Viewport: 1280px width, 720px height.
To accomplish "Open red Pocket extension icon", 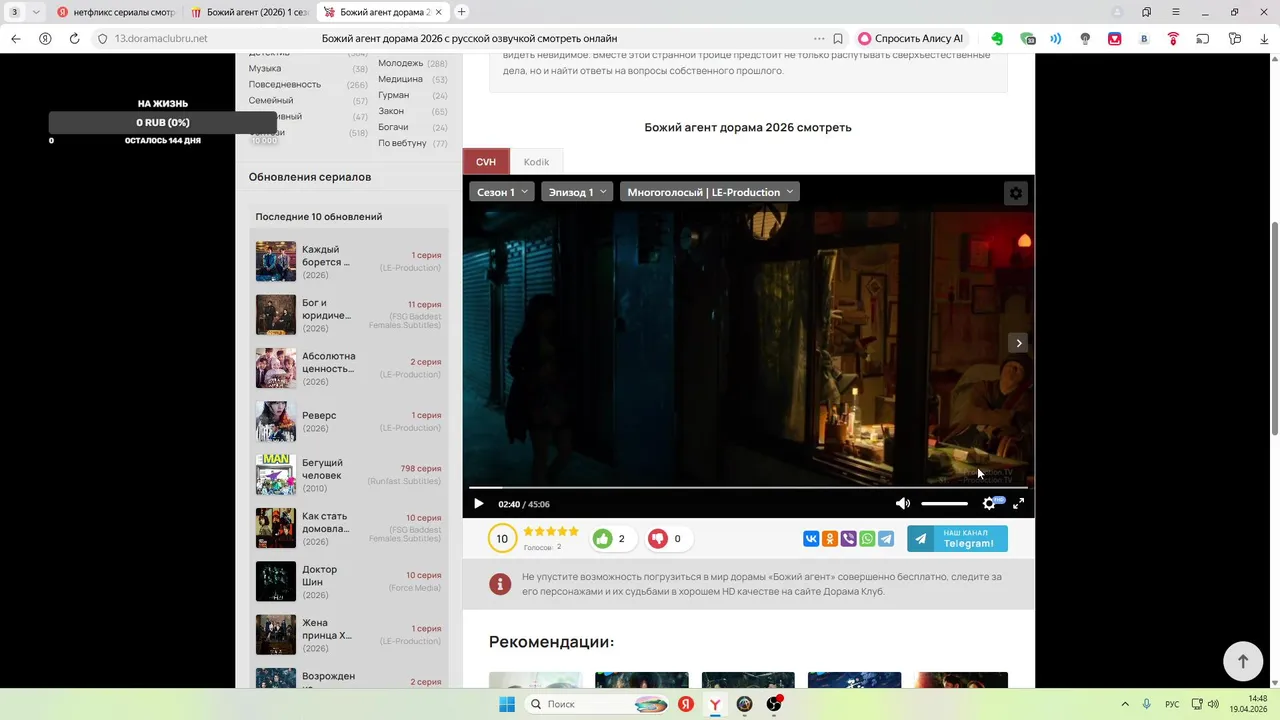I will pos(1114,39).
